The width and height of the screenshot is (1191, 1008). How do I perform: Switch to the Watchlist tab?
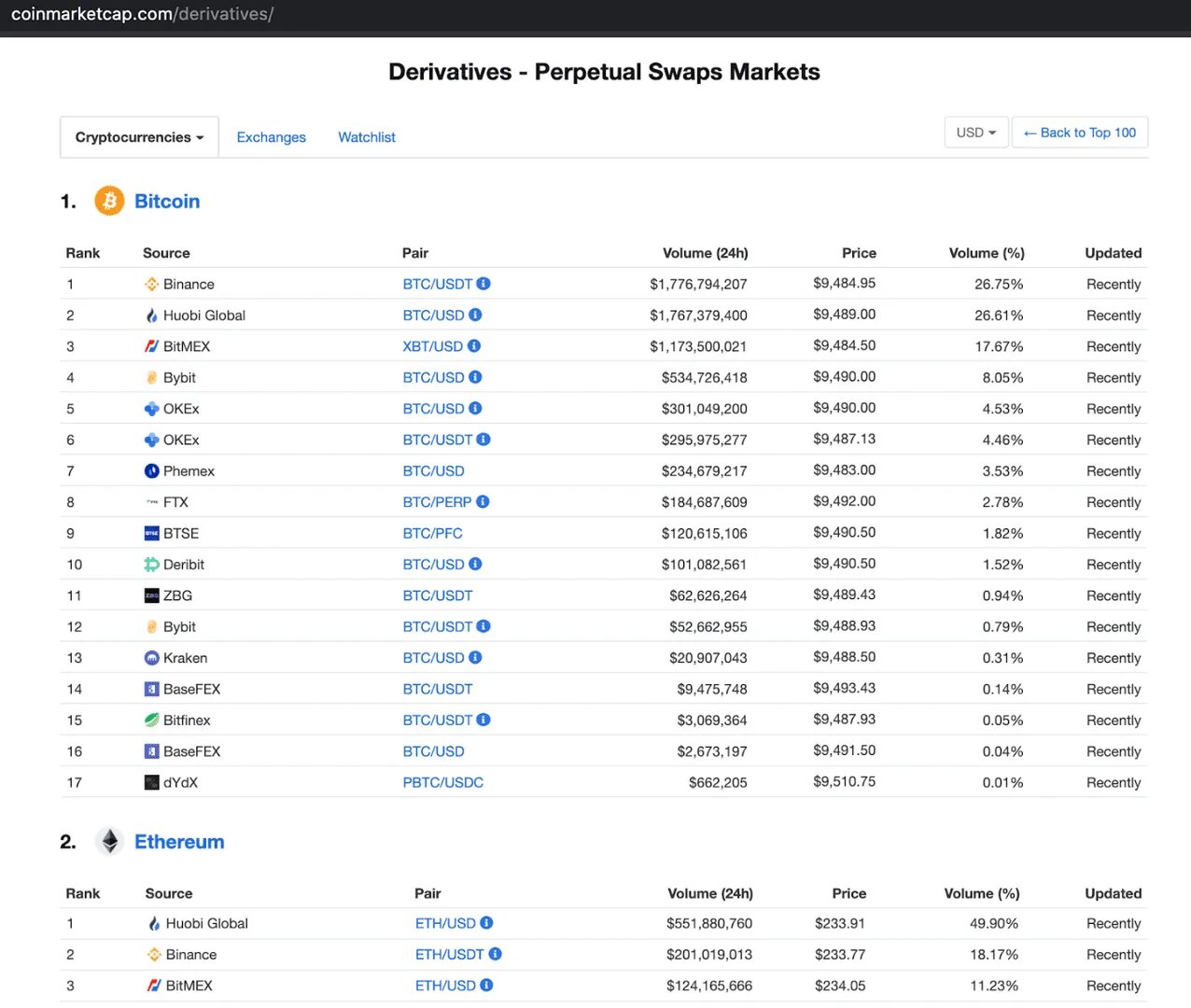tap(367, 137)
